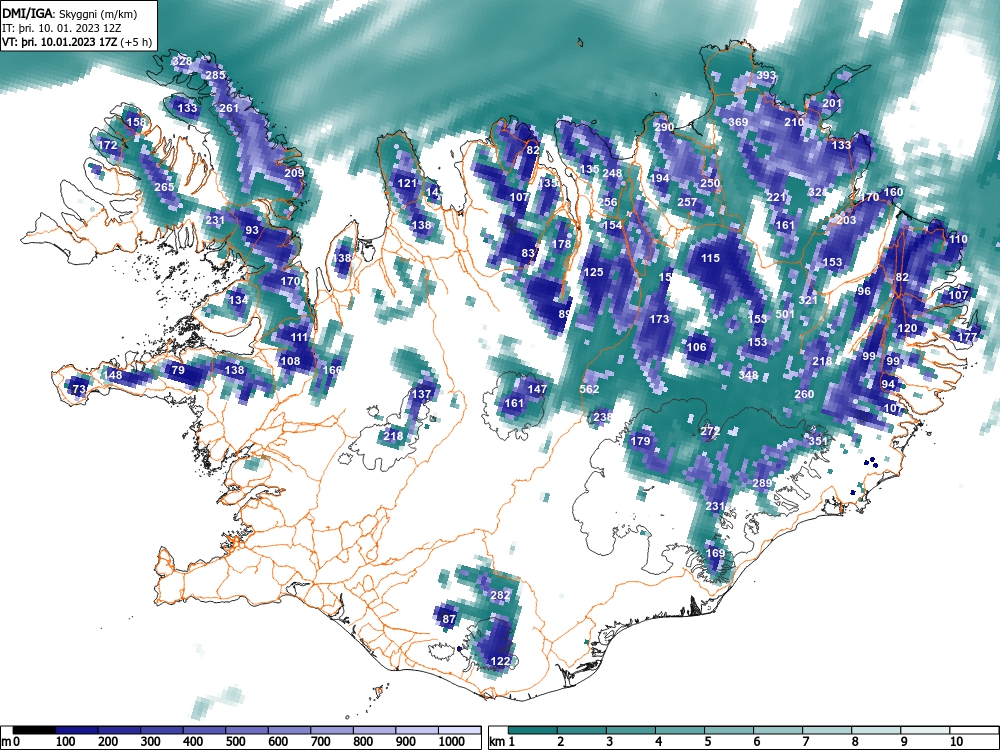The height and width of the screenshot is (750, 1000).
Task: Click visibility value 177 on the east coast
Action: [967, 337]
